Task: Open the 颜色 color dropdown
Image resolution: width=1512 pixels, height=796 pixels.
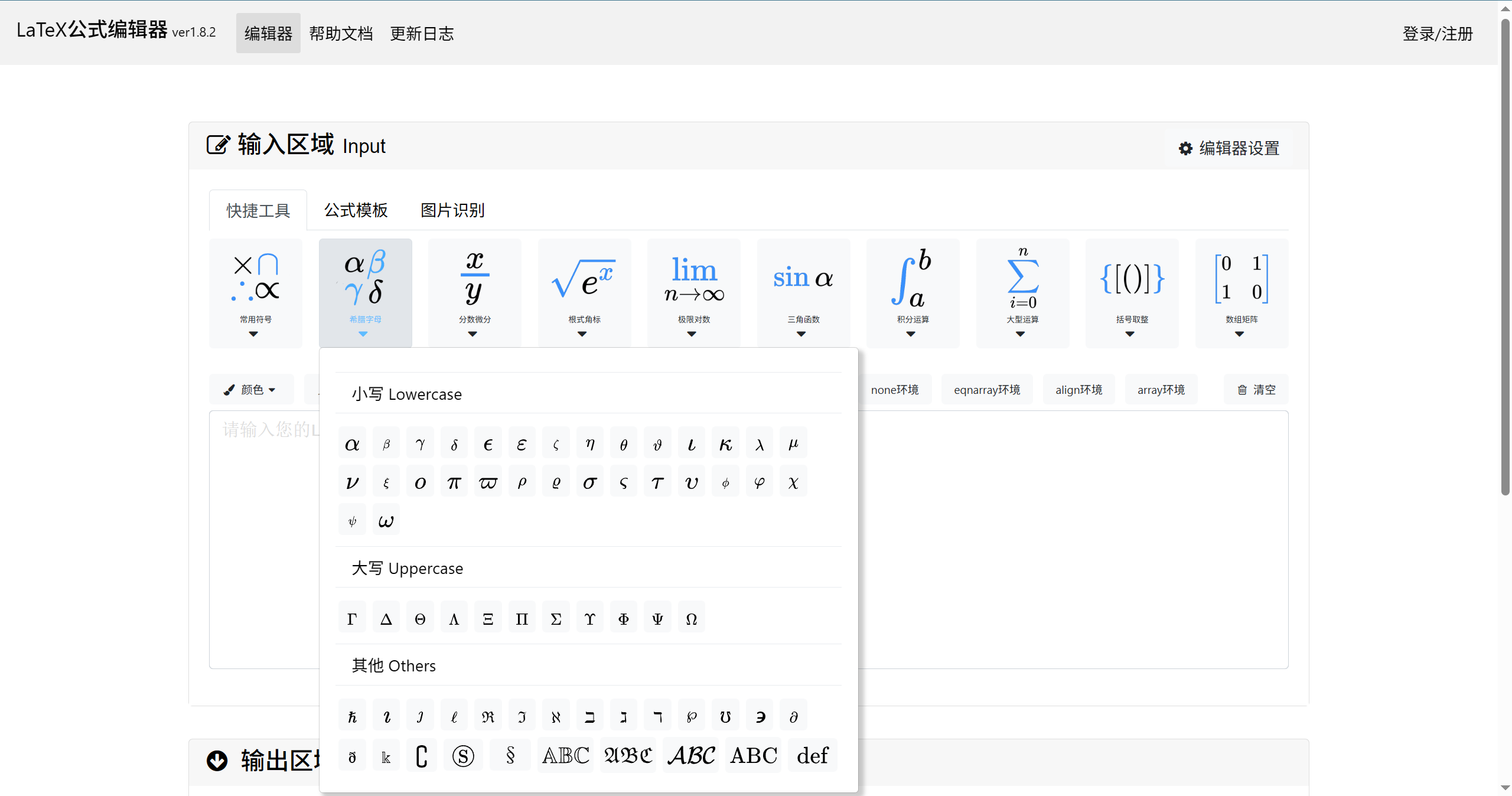Action: click(250, 389)
